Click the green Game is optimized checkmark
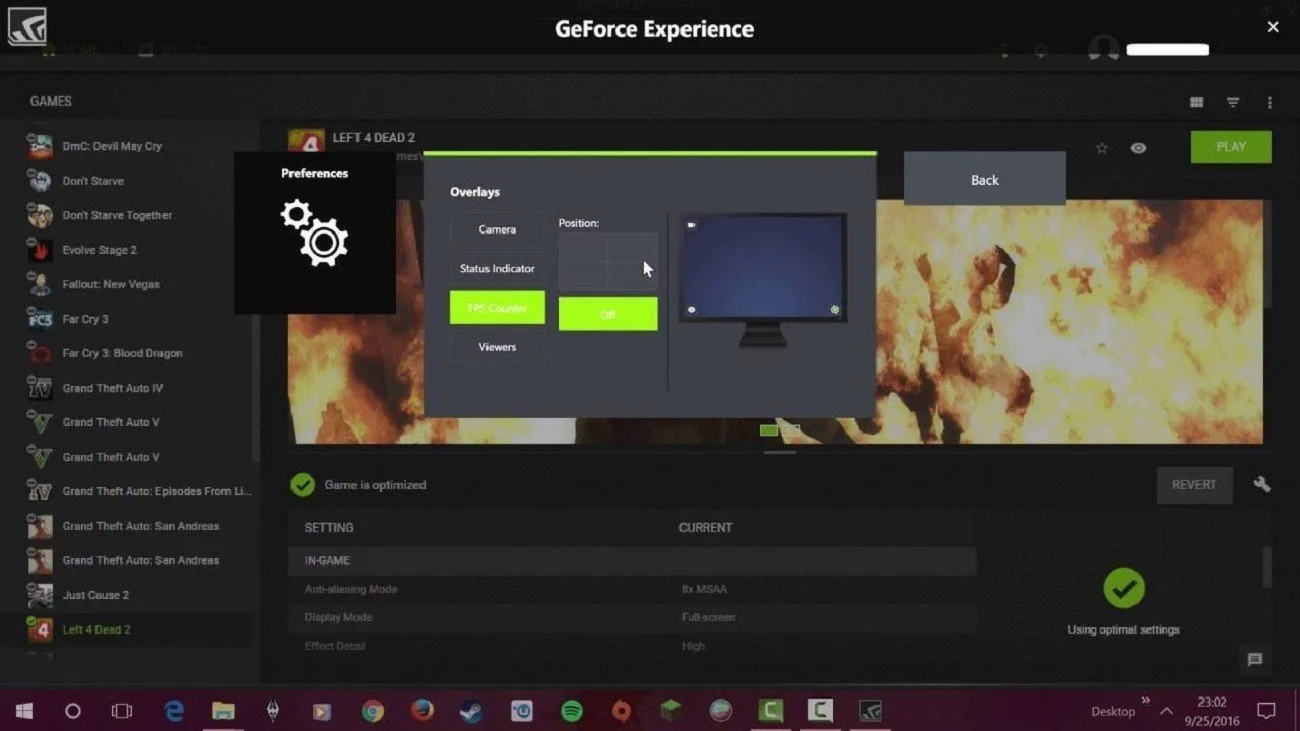 [302, 485]
